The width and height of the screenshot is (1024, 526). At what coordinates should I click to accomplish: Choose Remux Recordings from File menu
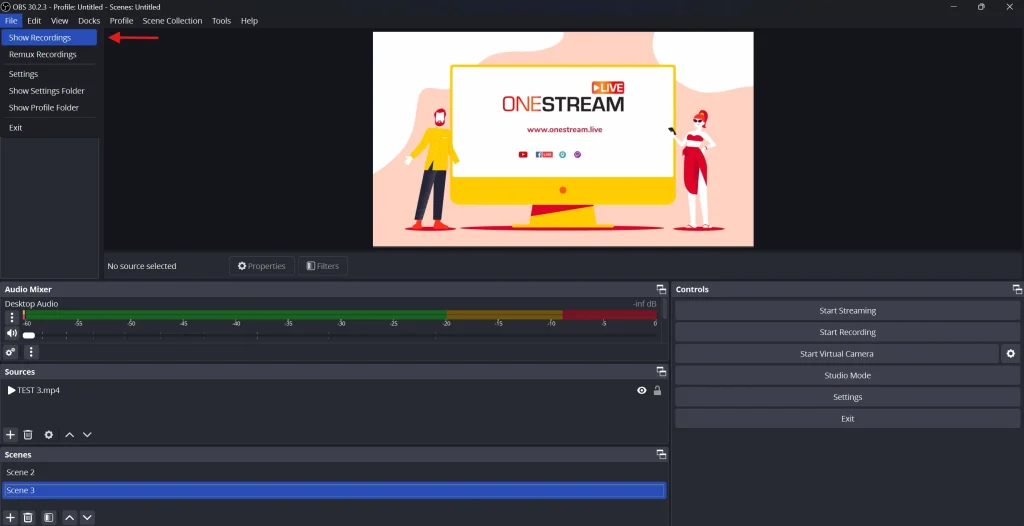click(x=49, y=55)
